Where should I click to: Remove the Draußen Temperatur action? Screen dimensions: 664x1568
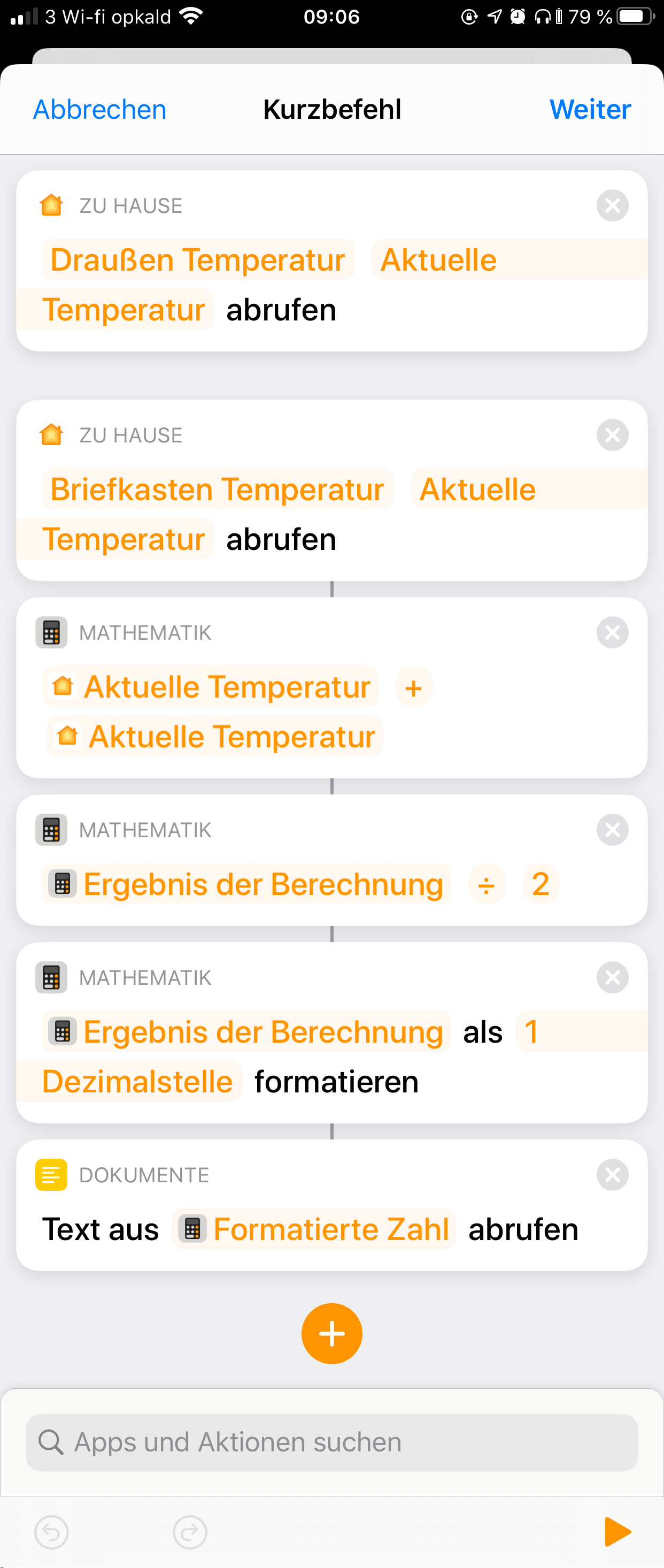(x=612, y=206)
